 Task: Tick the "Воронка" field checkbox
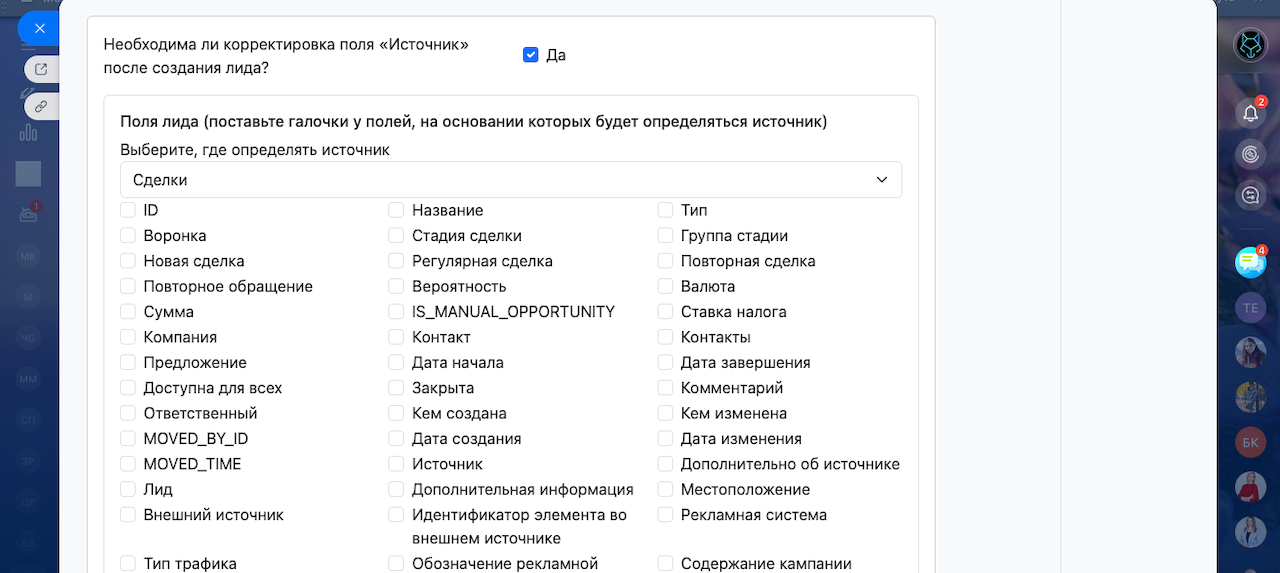[x=128, y=236]
